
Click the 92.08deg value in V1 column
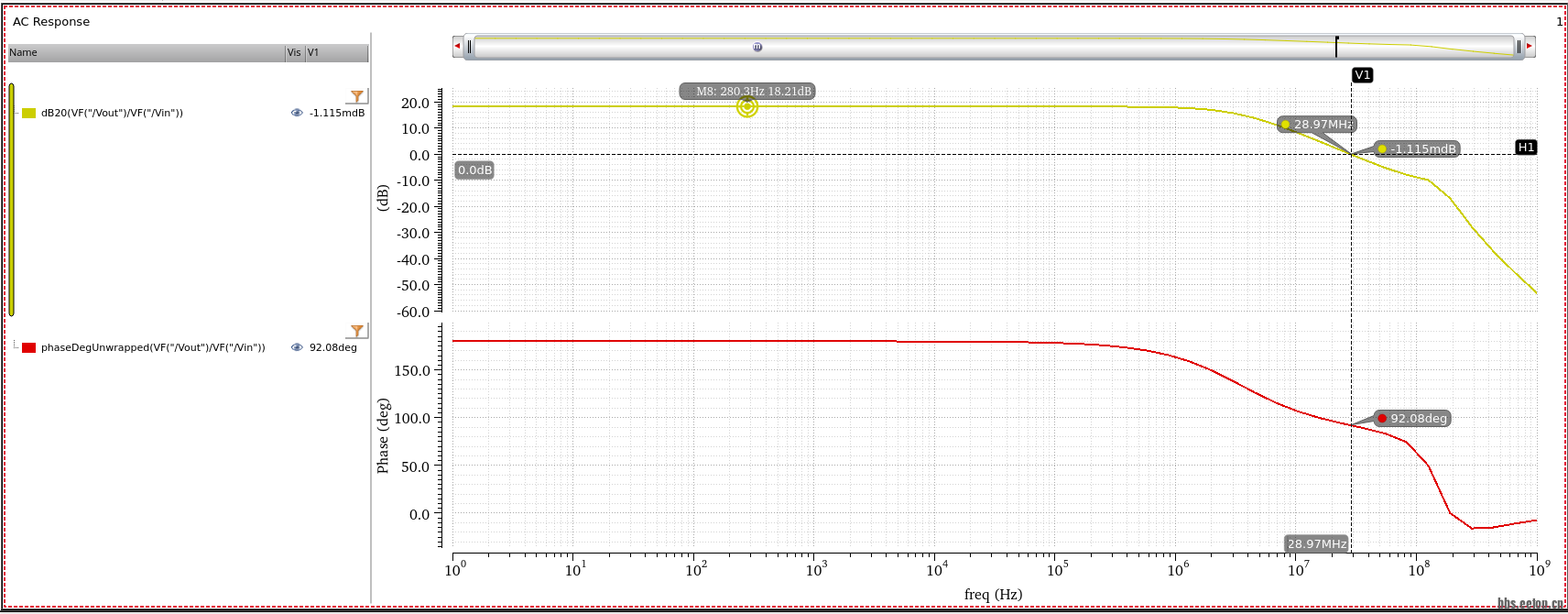tap(333, 347)
